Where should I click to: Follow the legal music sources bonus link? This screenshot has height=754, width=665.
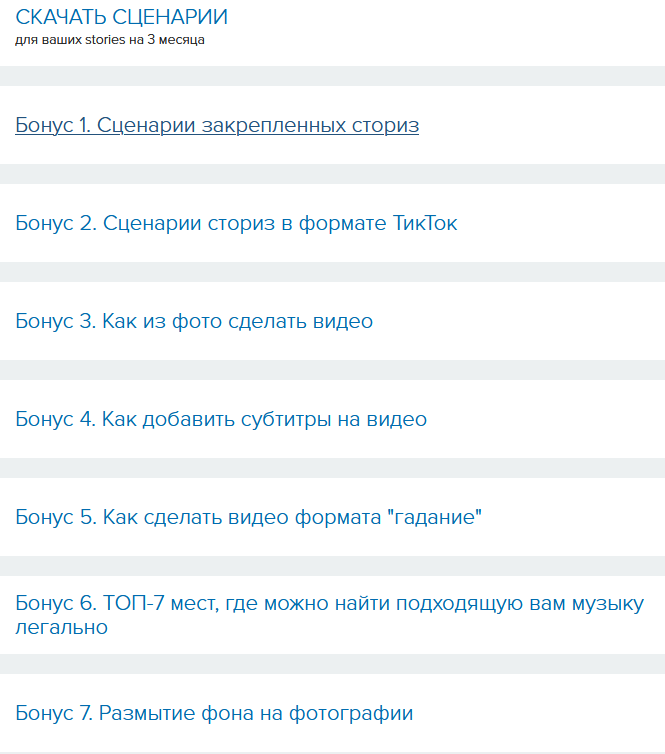(329, 604)
